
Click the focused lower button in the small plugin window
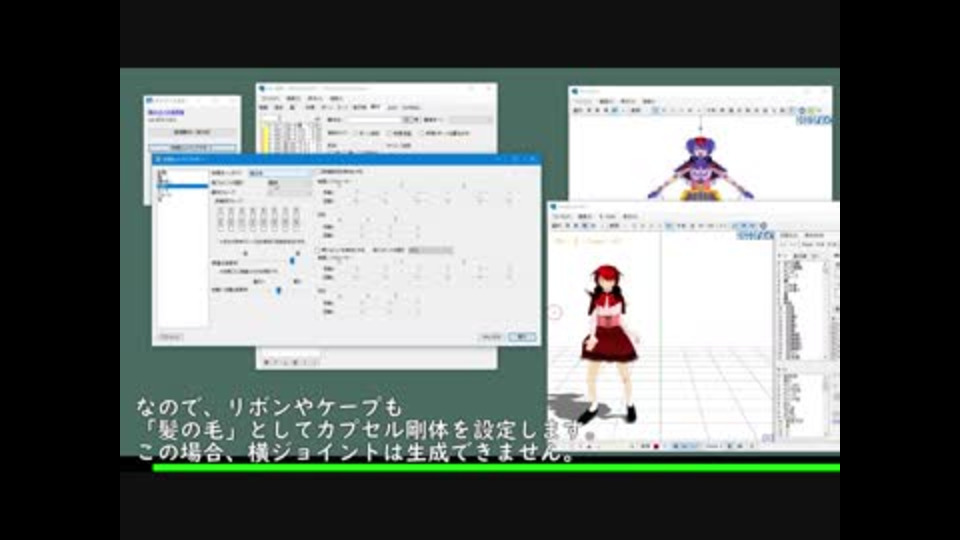192,148
